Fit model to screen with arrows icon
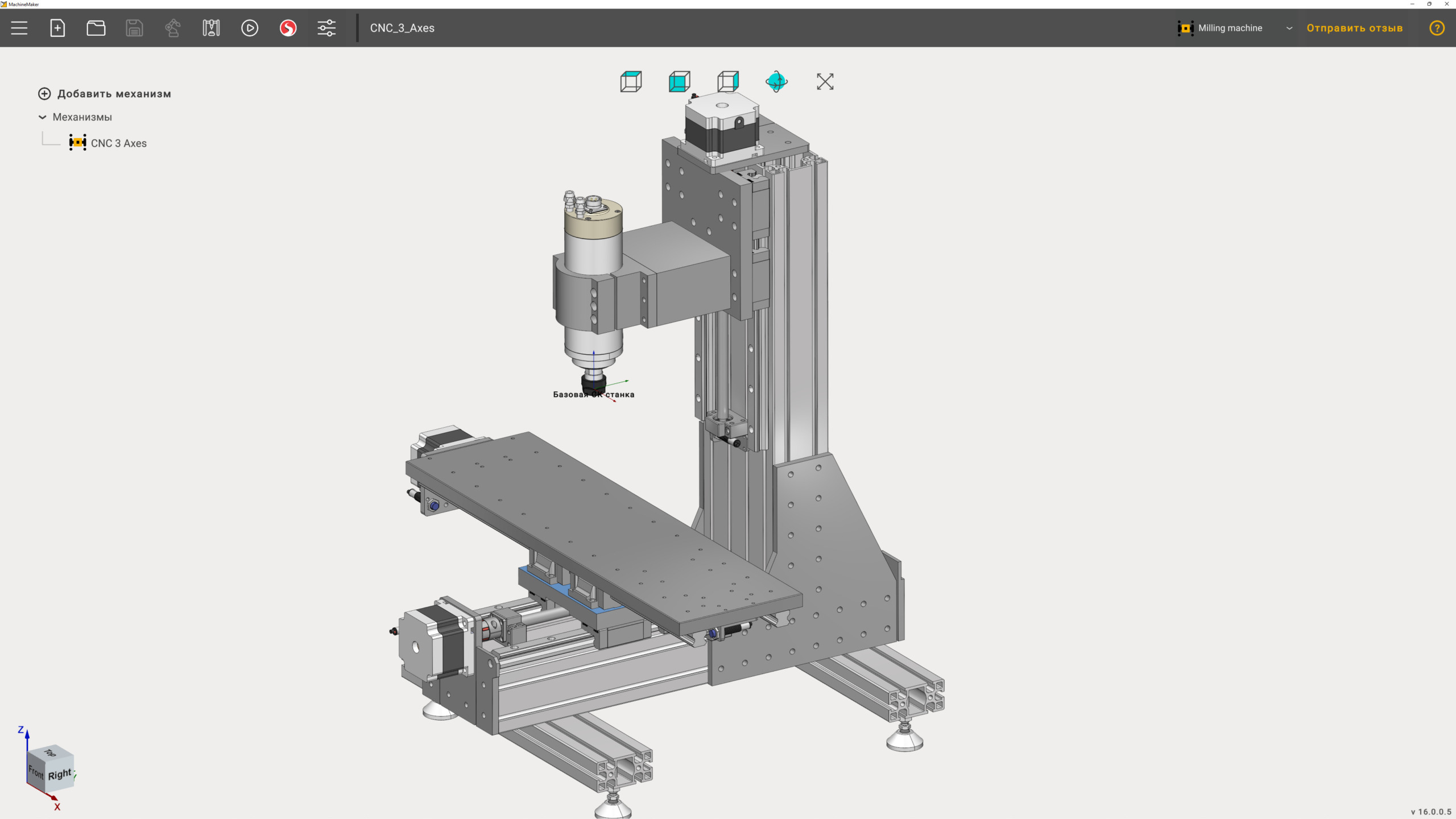 [825, 82]
